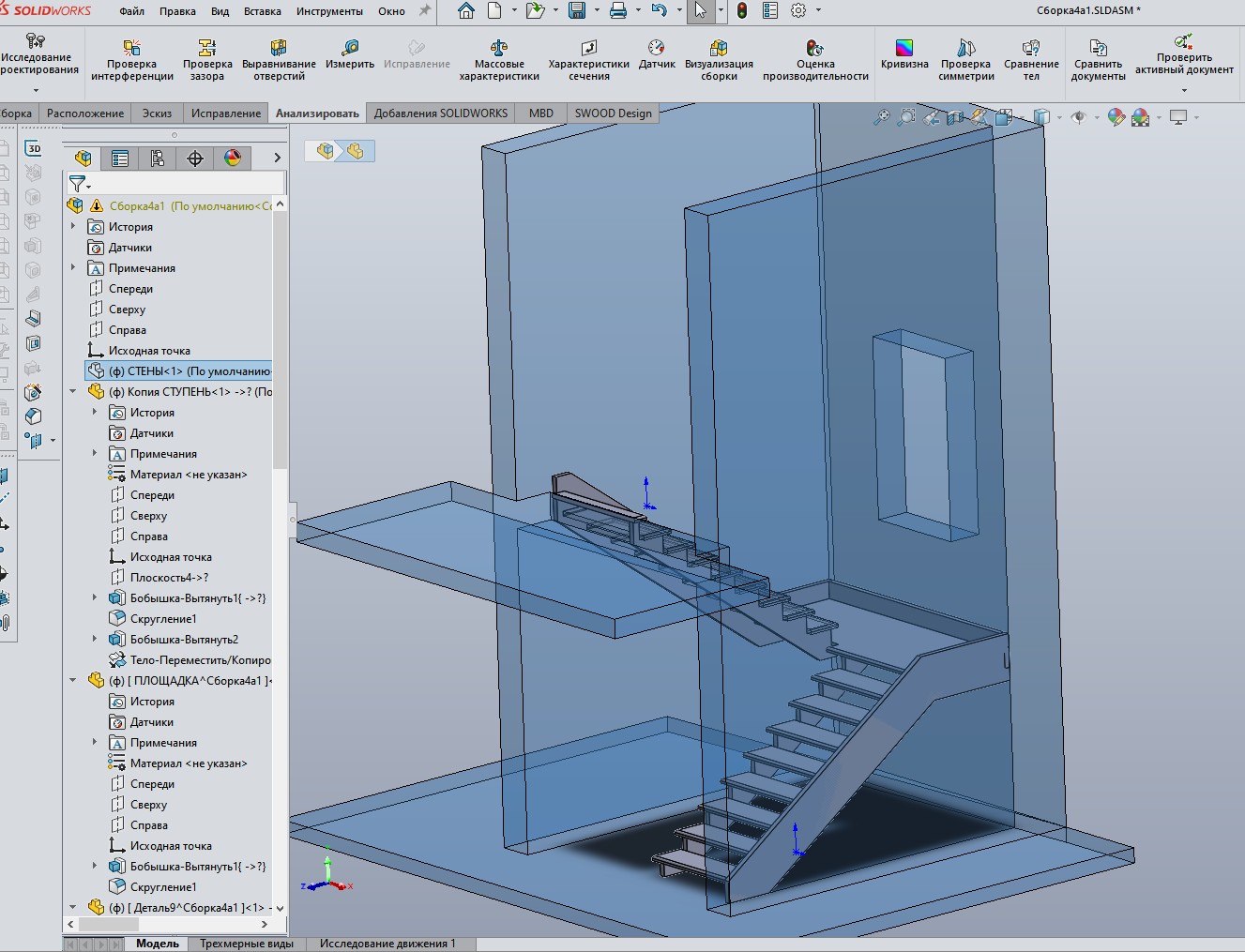
Task: Collapse the Копия СТУПЕНЬ<1> tree node
Action: (x=73, y=392)
